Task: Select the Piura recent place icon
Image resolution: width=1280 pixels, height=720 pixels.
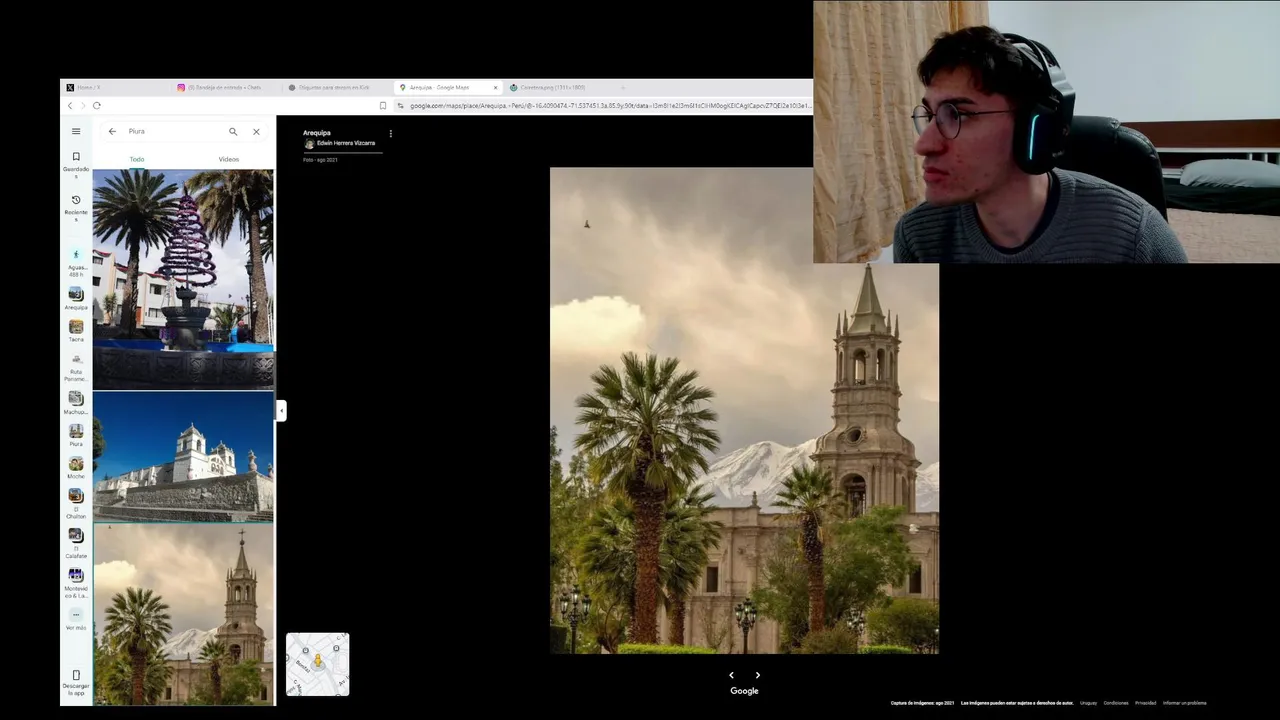Action: click(x=76, y=431)
